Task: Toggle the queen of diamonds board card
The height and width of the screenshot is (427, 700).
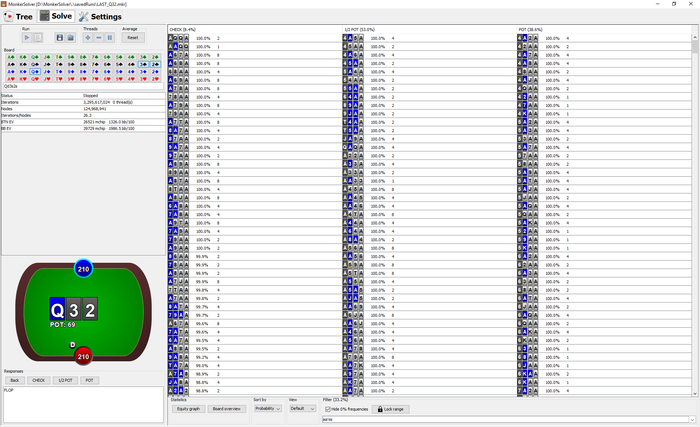Action: [x=35, y=71]
